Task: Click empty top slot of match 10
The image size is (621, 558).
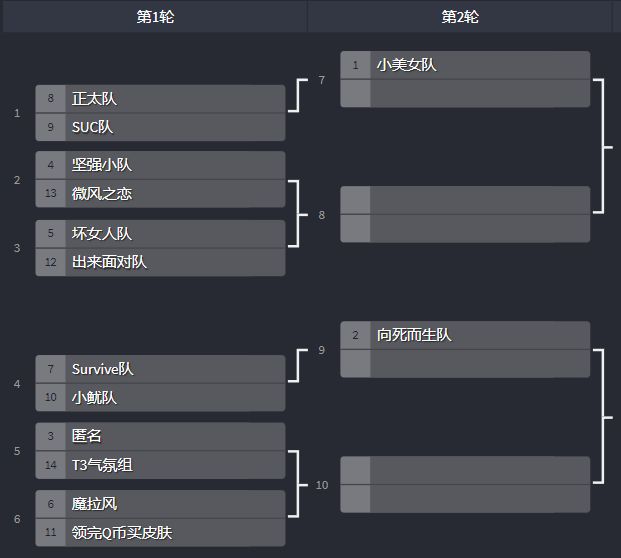Action: pos(465,470)
